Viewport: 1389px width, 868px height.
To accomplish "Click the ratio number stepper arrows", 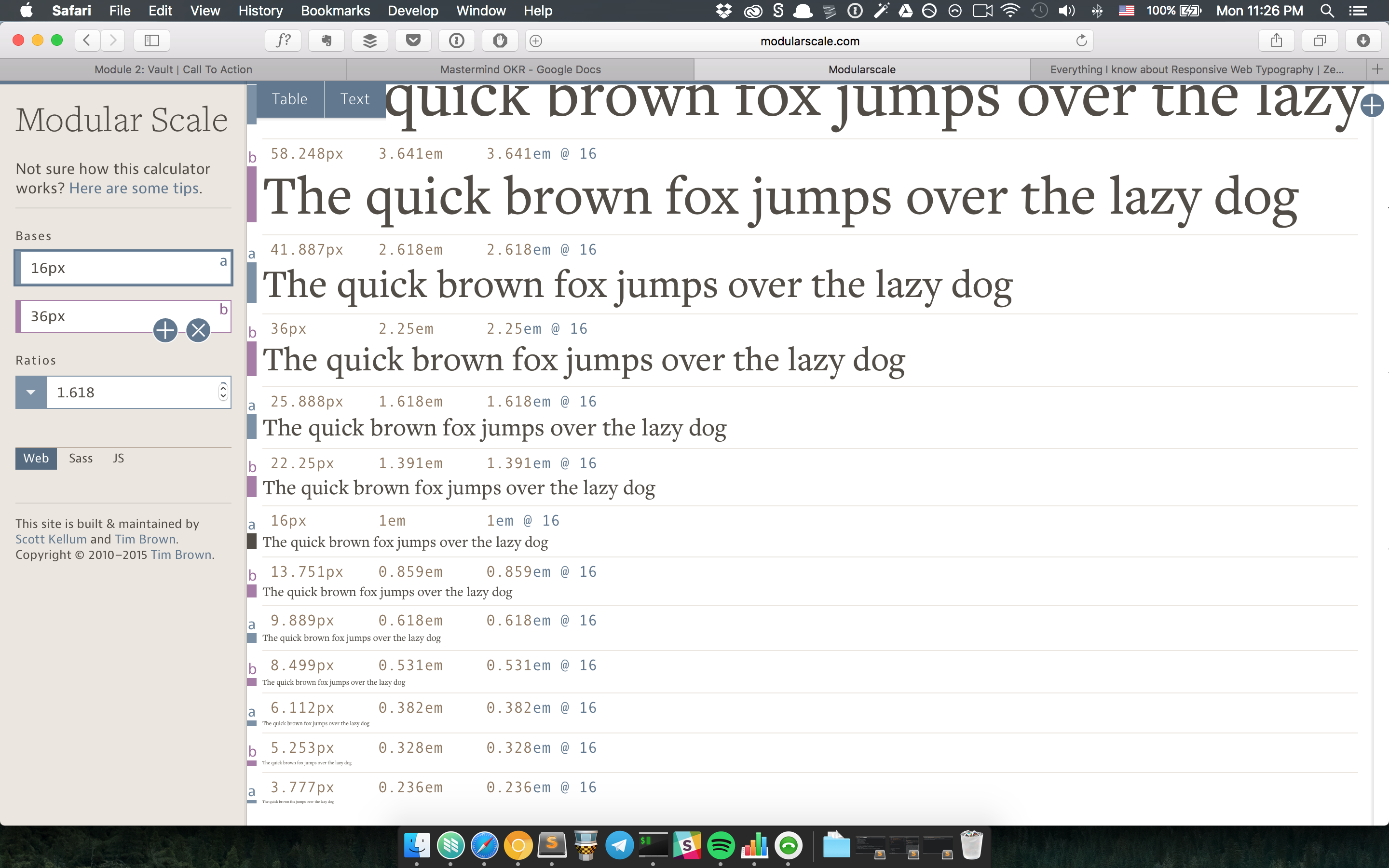I will 223,392.
